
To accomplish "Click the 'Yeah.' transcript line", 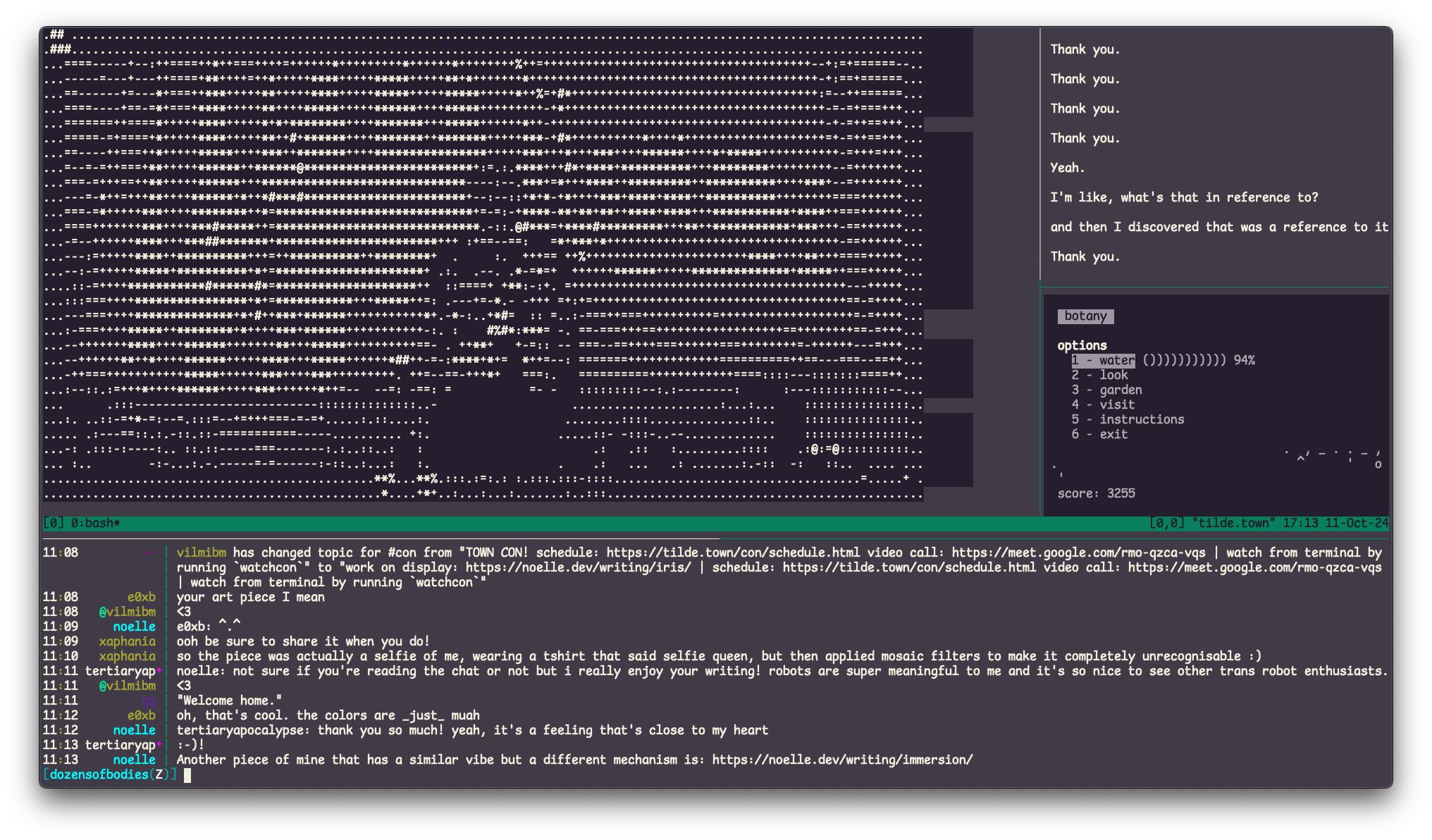I will (1067, 168).
